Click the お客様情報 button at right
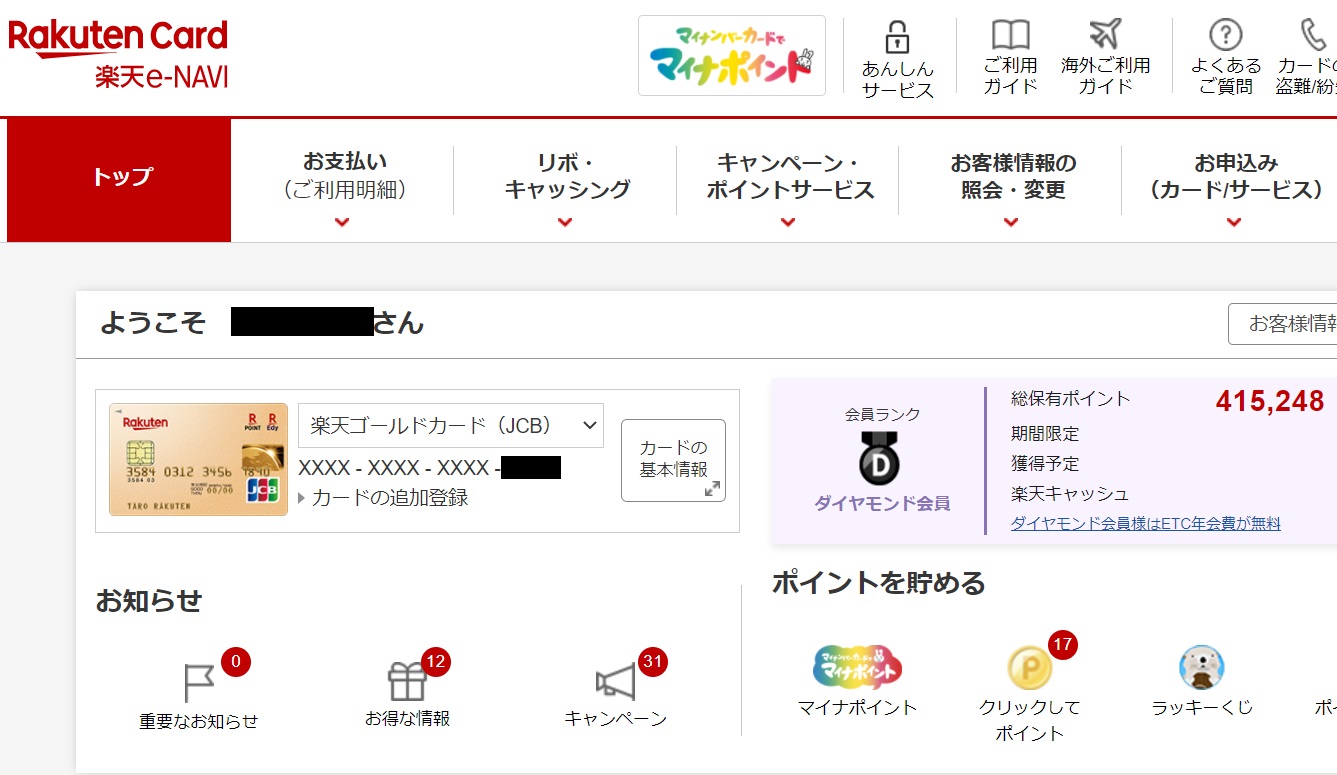The image size is (1337, 775). click(x=1285, y=324)
